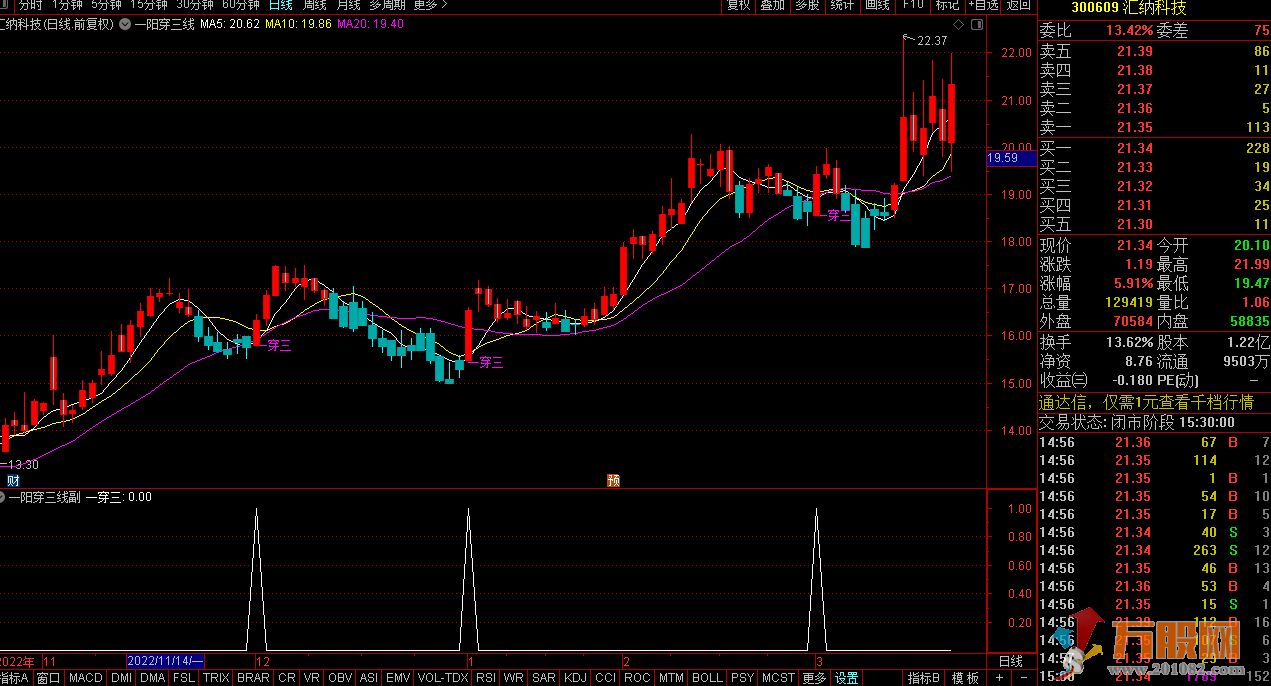
Task: Open the 指标A indicator tab
Action: coord(16,678)
